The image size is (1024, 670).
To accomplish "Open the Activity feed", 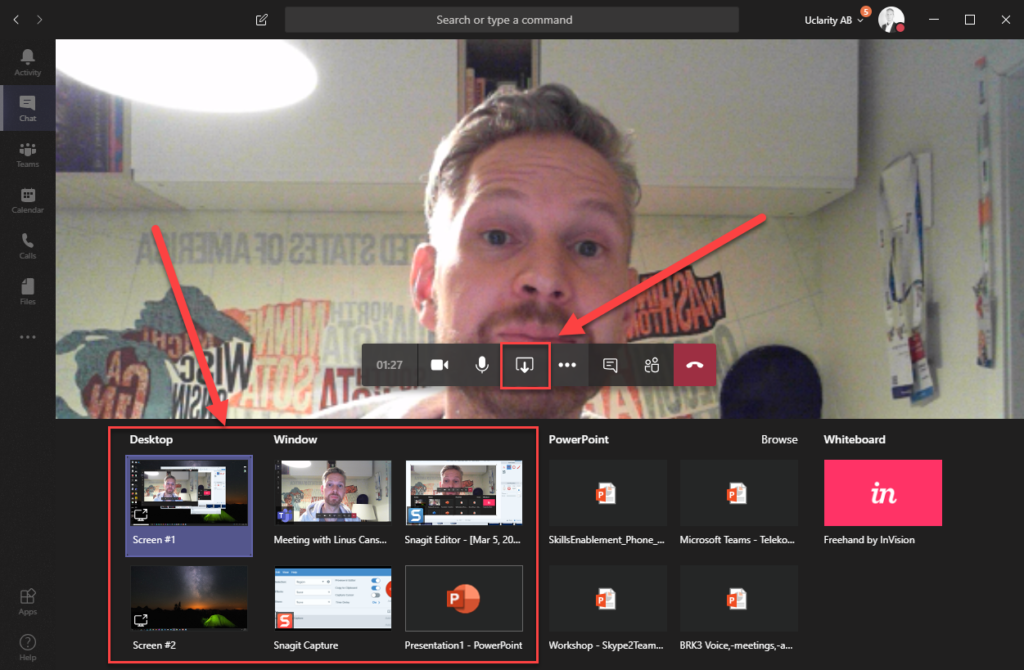I will [x=27, y=63].
